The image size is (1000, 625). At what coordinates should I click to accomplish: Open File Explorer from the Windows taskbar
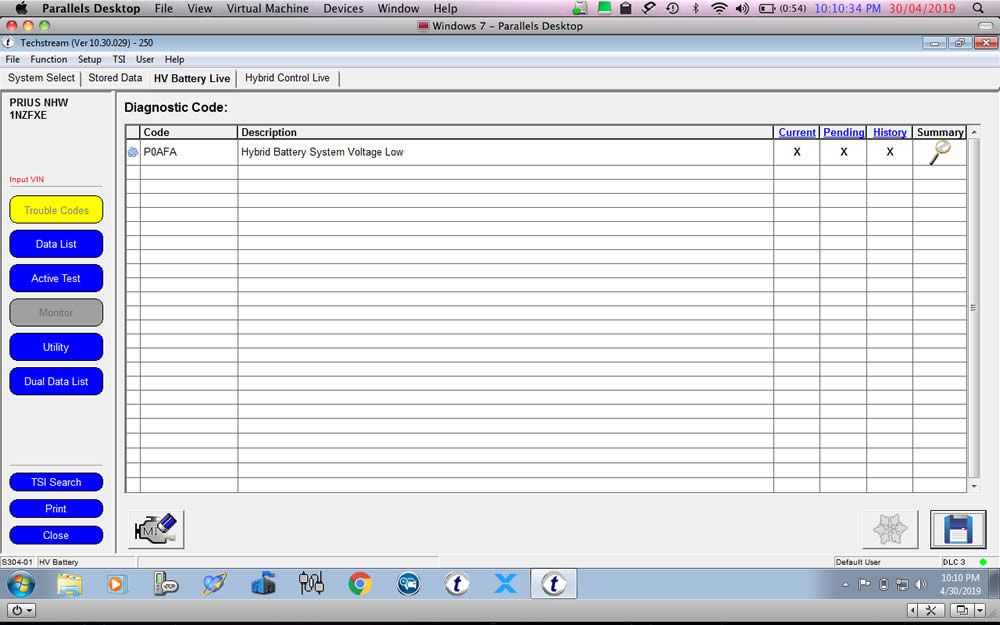(x=70, y=584)
